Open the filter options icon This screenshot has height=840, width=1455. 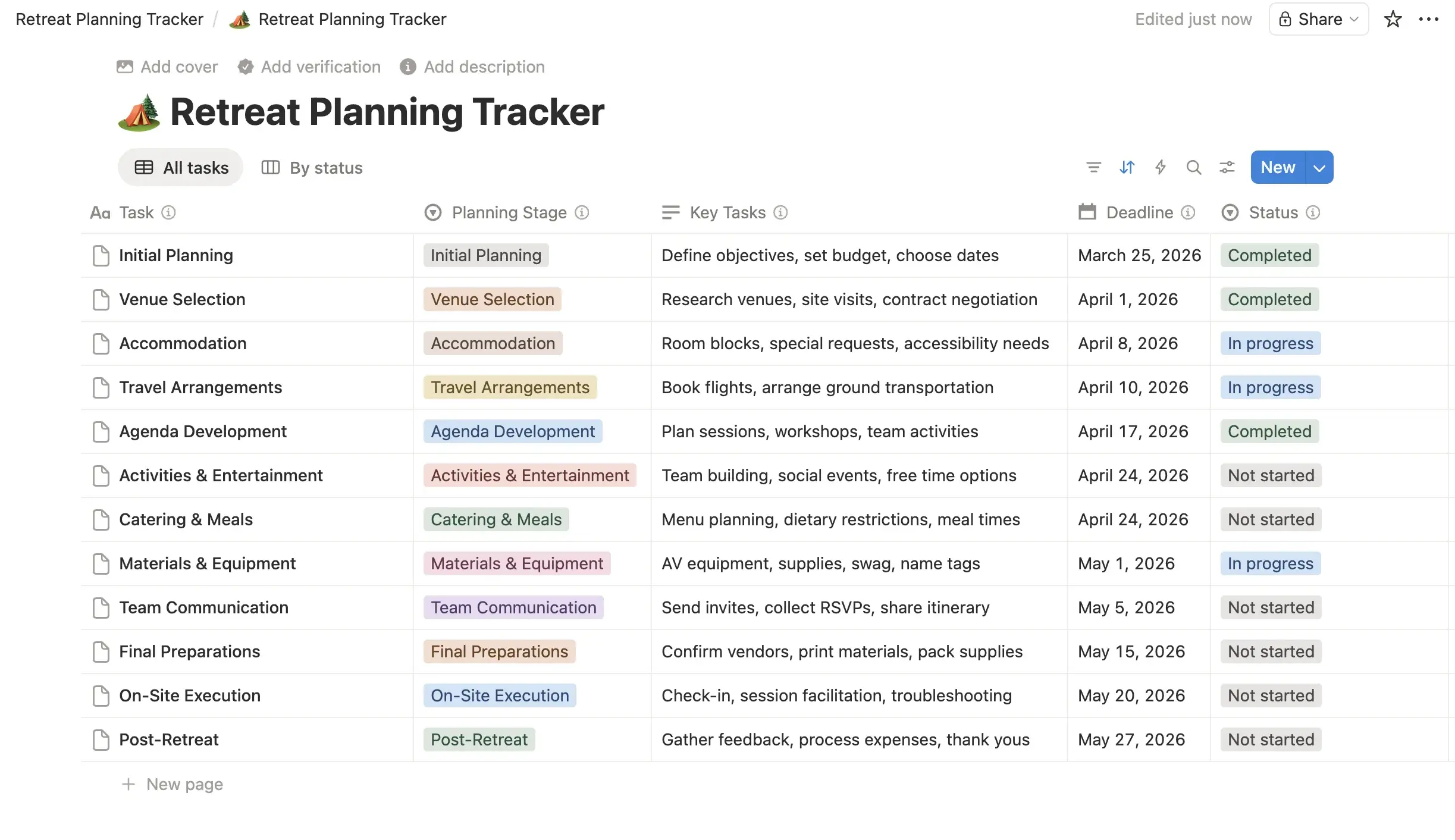point(1093,167)
